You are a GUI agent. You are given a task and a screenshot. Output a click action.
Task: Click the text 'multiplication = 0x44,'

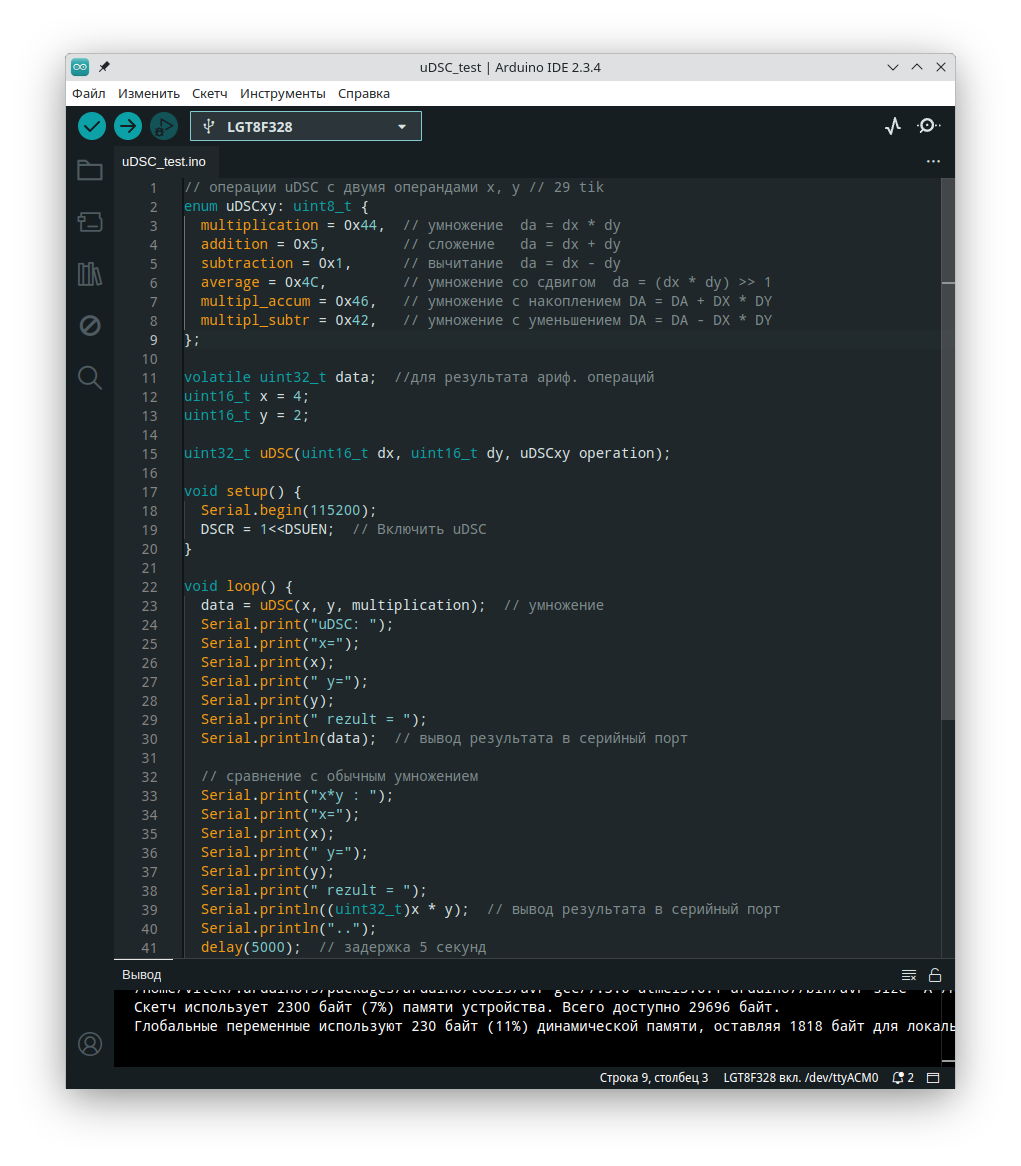[x=292, y=225]
